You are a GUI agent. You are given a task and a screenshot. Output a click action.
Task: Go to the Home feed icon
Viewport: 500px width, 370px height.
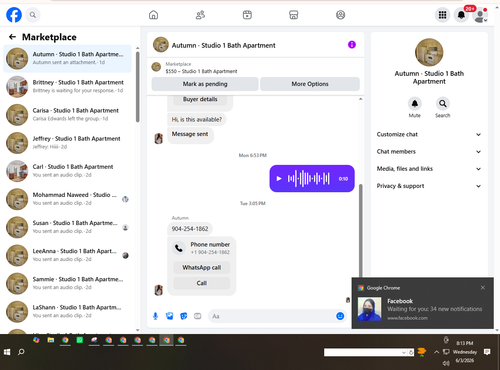click(153, 15)
